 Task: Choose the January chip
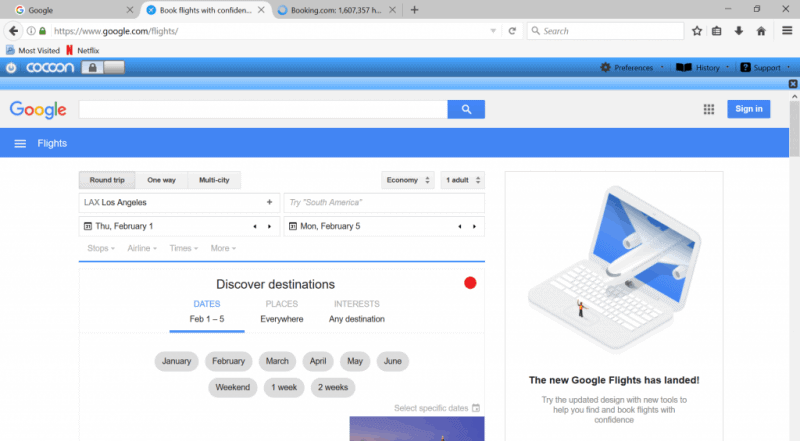click(177, 361)
